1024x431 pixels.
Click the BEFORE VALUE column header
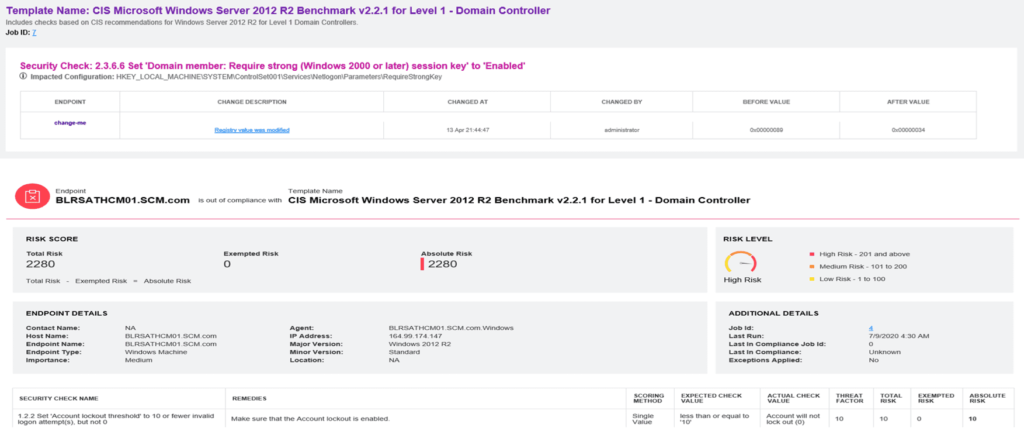[x=766, y=102]
